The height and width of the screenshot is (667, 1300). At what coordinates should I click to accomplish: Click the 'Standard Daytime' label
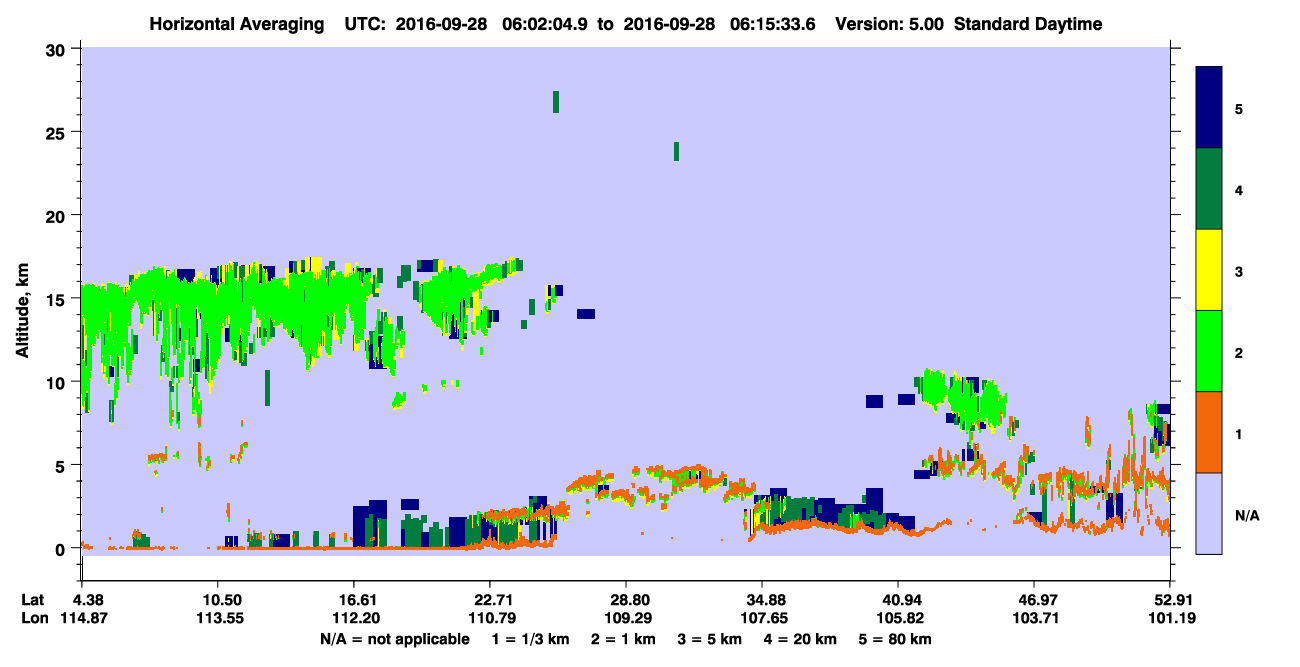click(x=1028, y=24)
